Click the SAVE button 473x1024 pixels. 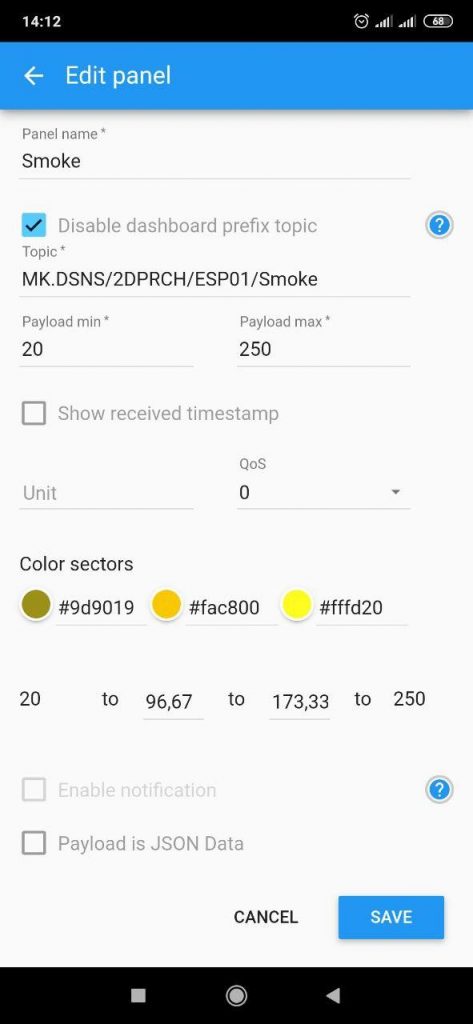point(391,917)
